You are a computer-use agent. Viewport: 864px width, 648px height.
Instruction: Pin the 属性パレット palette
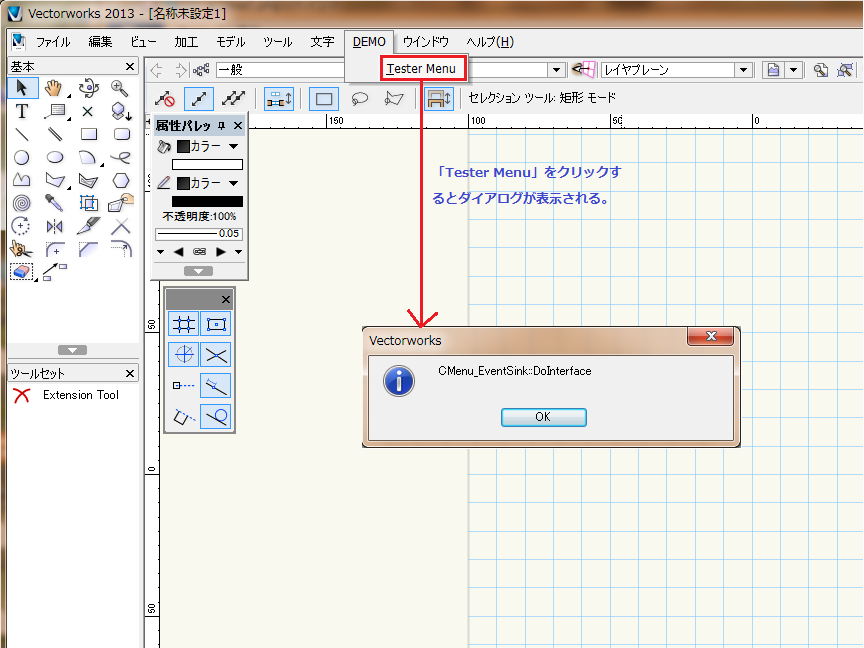pyautogui.click(x=222, y=126)
